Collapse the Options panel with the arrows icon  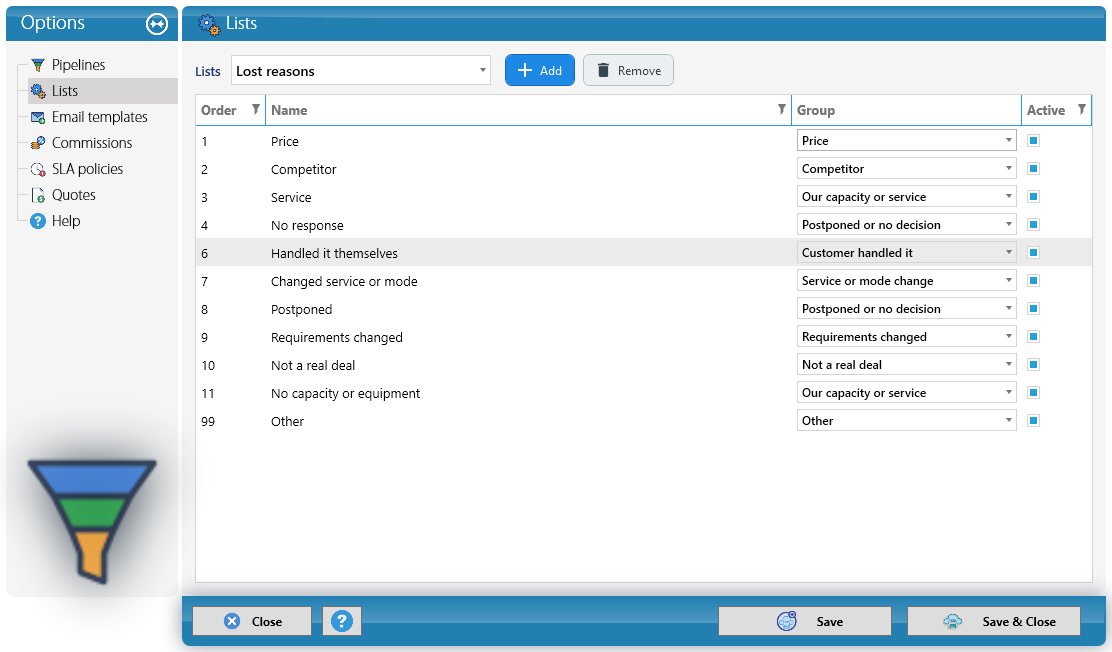(x=157, y=24)
